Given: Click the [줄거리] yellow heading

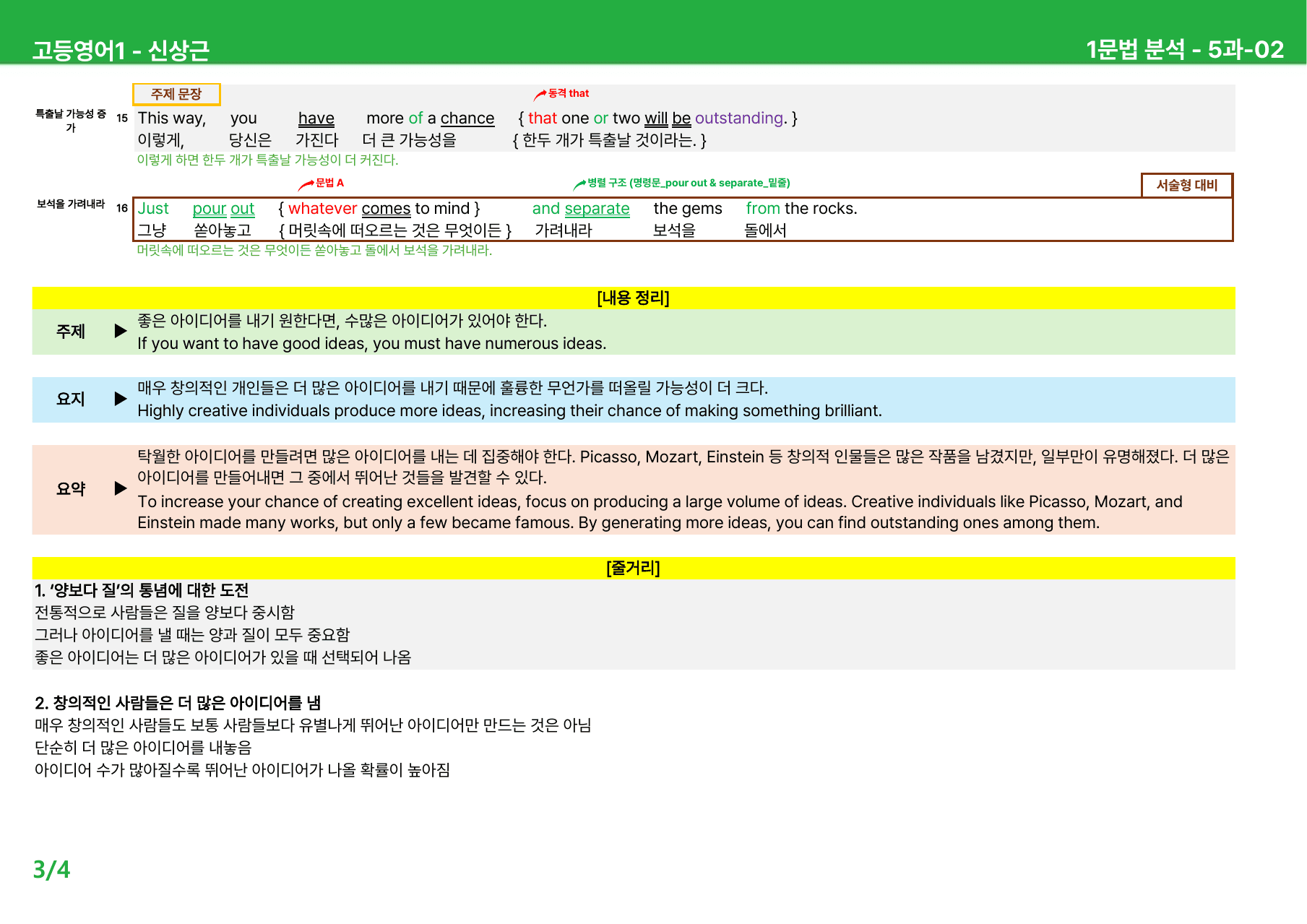Looking at the screenshot, I should pos(634,568).
